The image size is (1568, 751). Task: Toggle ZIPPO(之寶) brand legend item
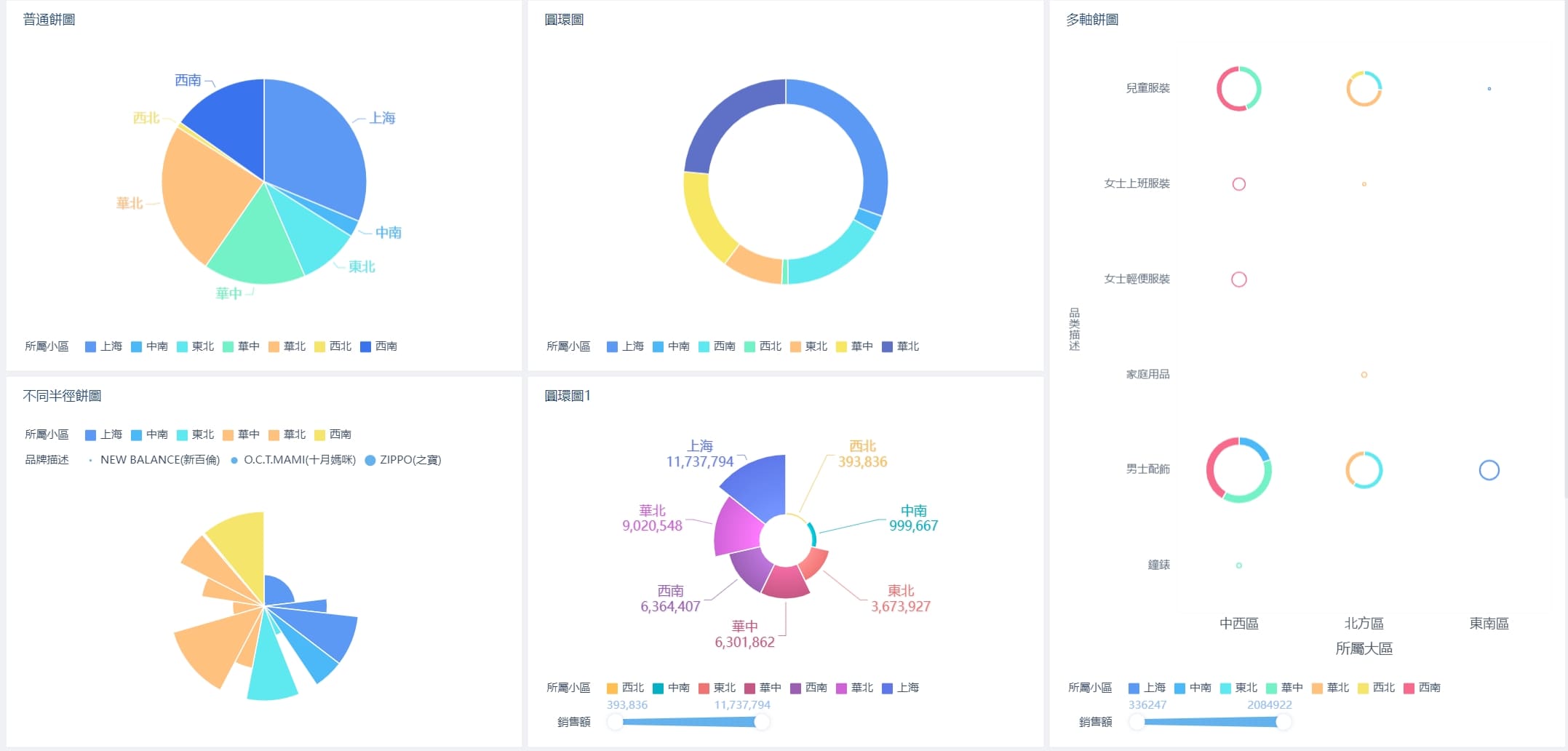(402, 460)
